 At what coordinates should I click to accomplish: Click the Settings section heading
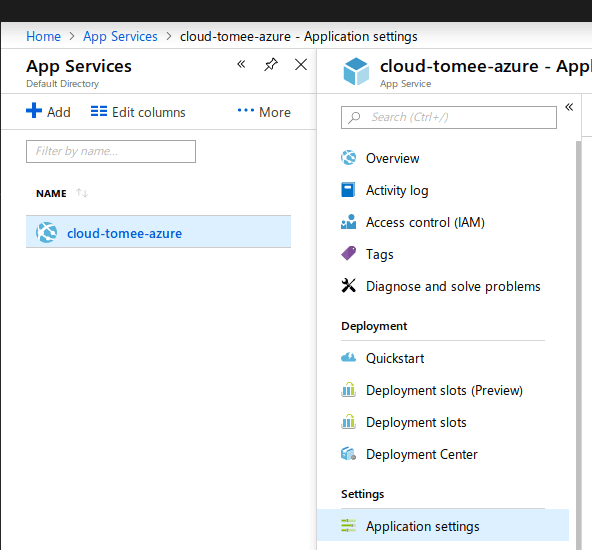(x=362, y=494)
